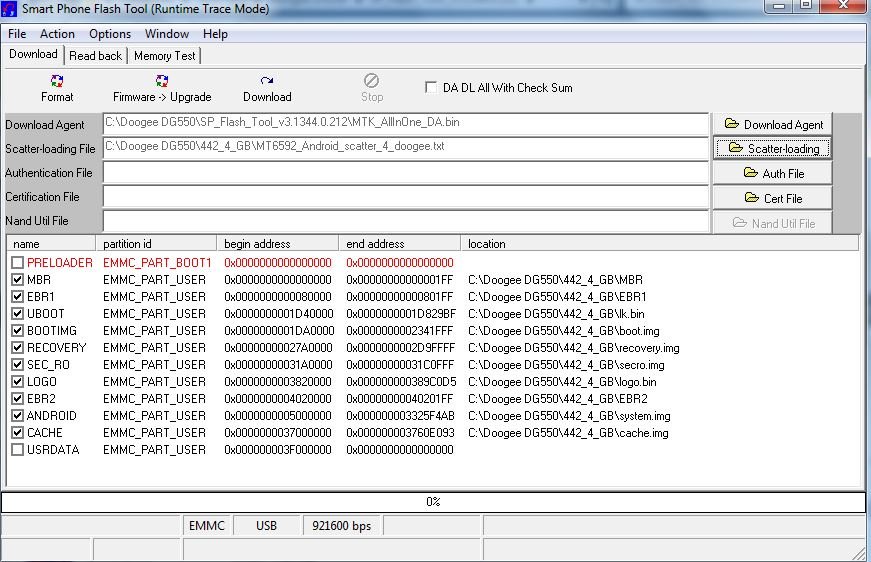Viewport: 871px width, 562px height.
Task: Click begin address 0x000000003F000000
Action: pos(278,450)
